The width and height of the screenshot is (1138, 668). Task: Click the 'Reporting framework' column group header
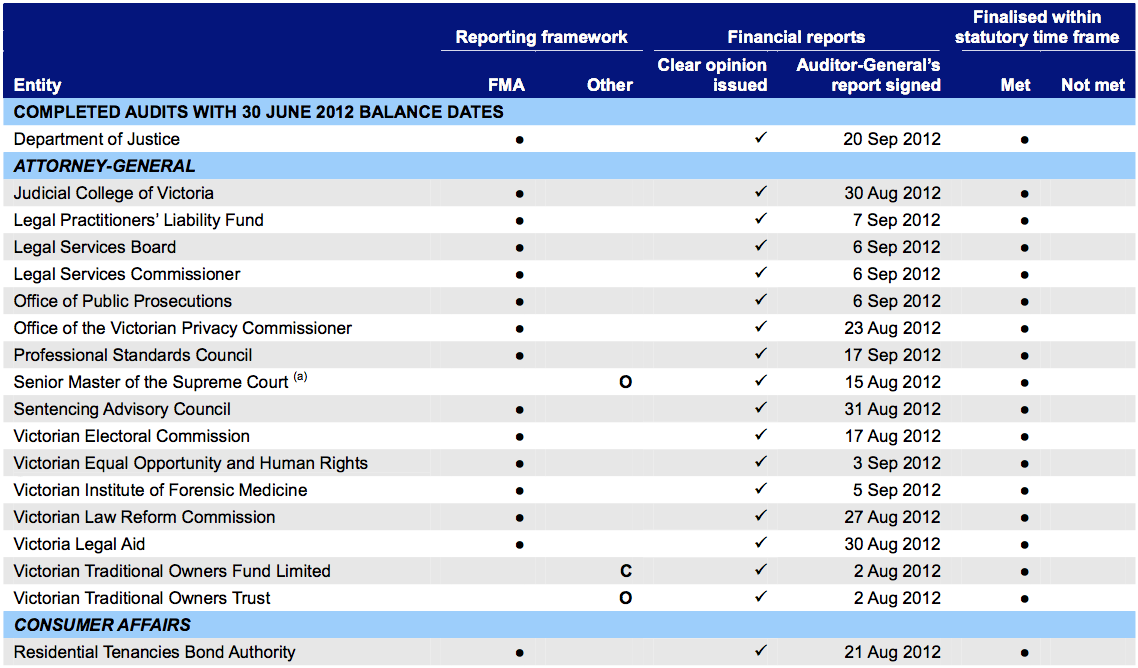541,37
